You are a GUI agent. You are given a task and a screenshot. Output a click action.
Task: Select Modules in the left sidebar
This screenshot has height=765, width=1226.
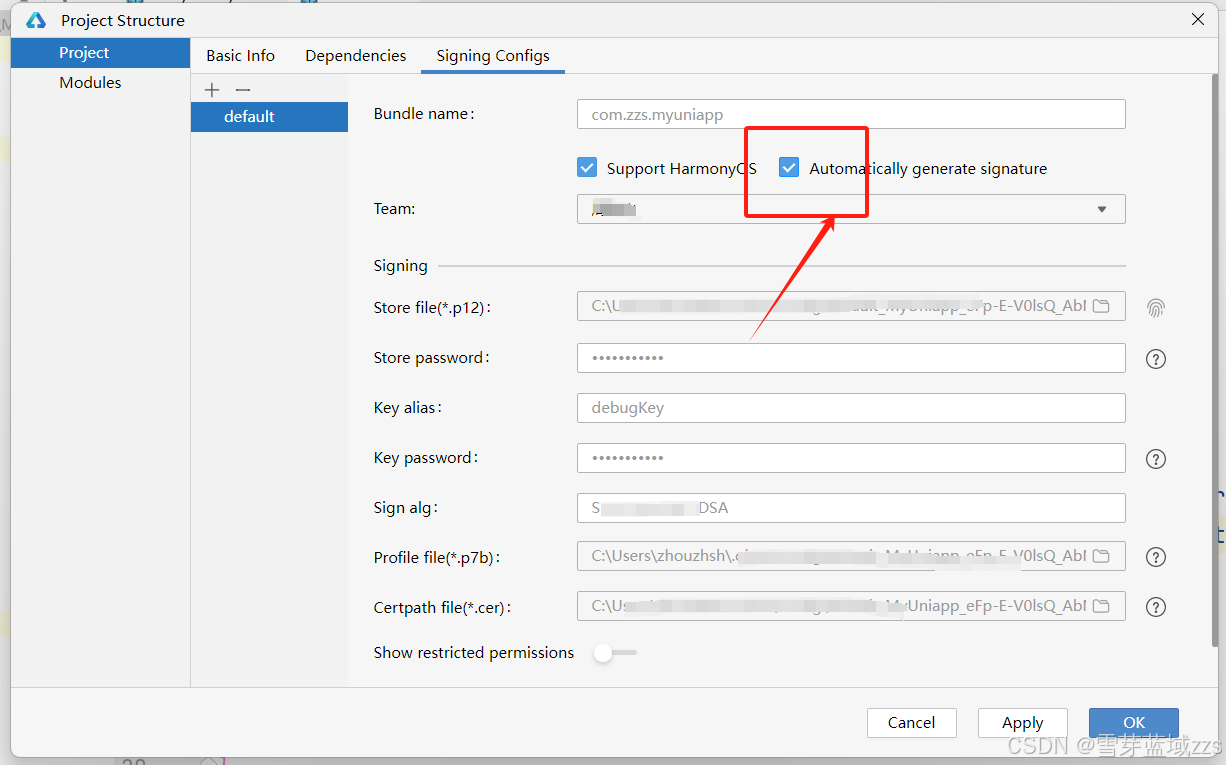click(x=90, y=83)
